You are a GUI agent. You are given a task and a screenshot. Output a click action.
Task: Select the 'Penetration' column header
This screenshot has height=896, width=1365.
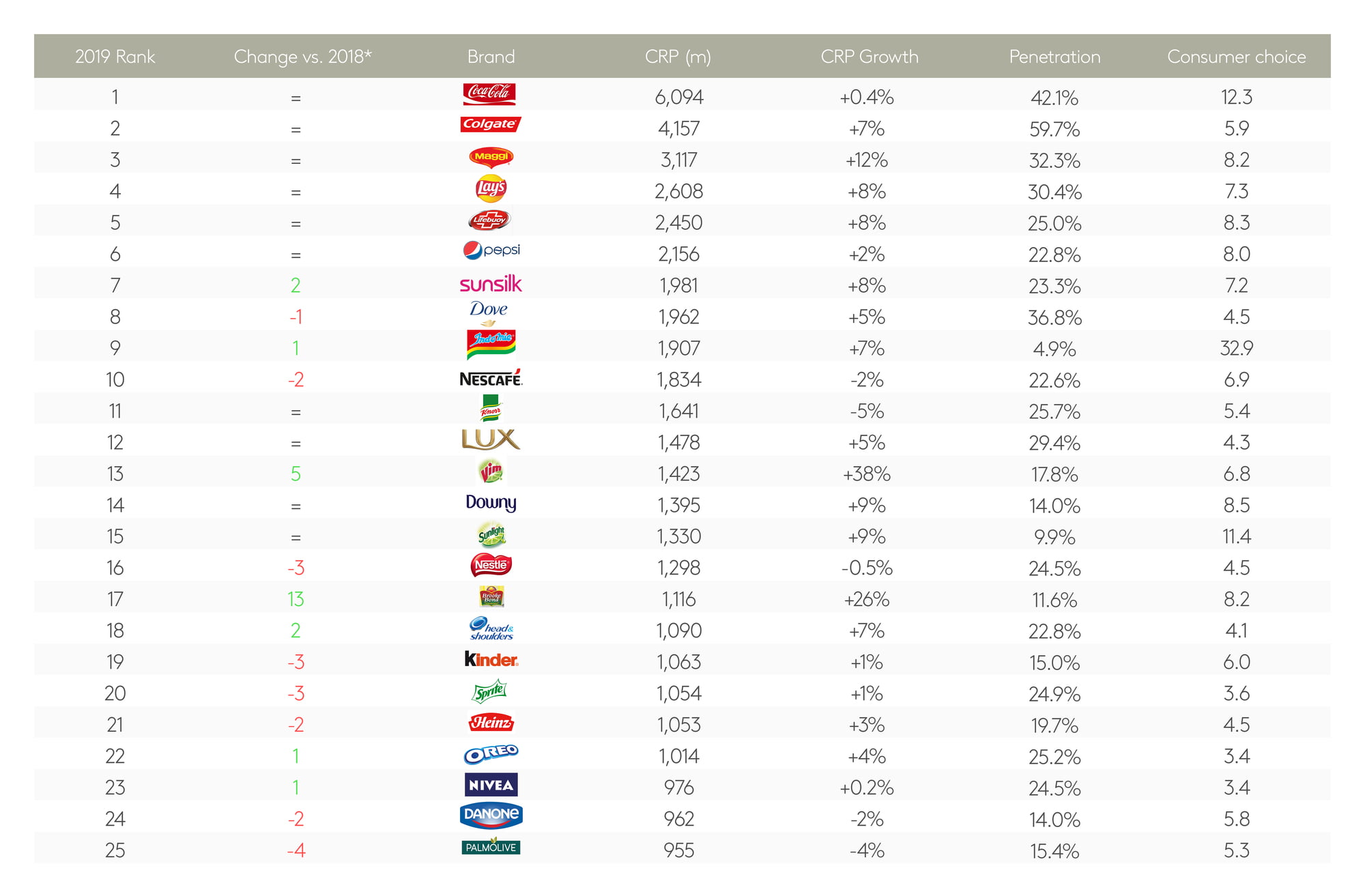(x=1054, y=57)
